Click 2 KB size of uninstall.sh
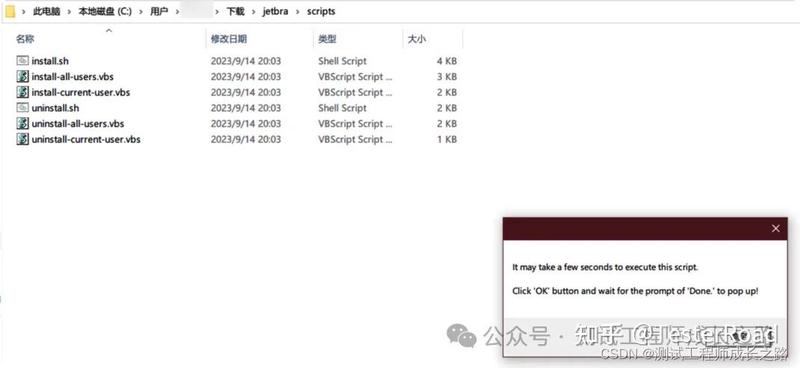 point(446,108)
